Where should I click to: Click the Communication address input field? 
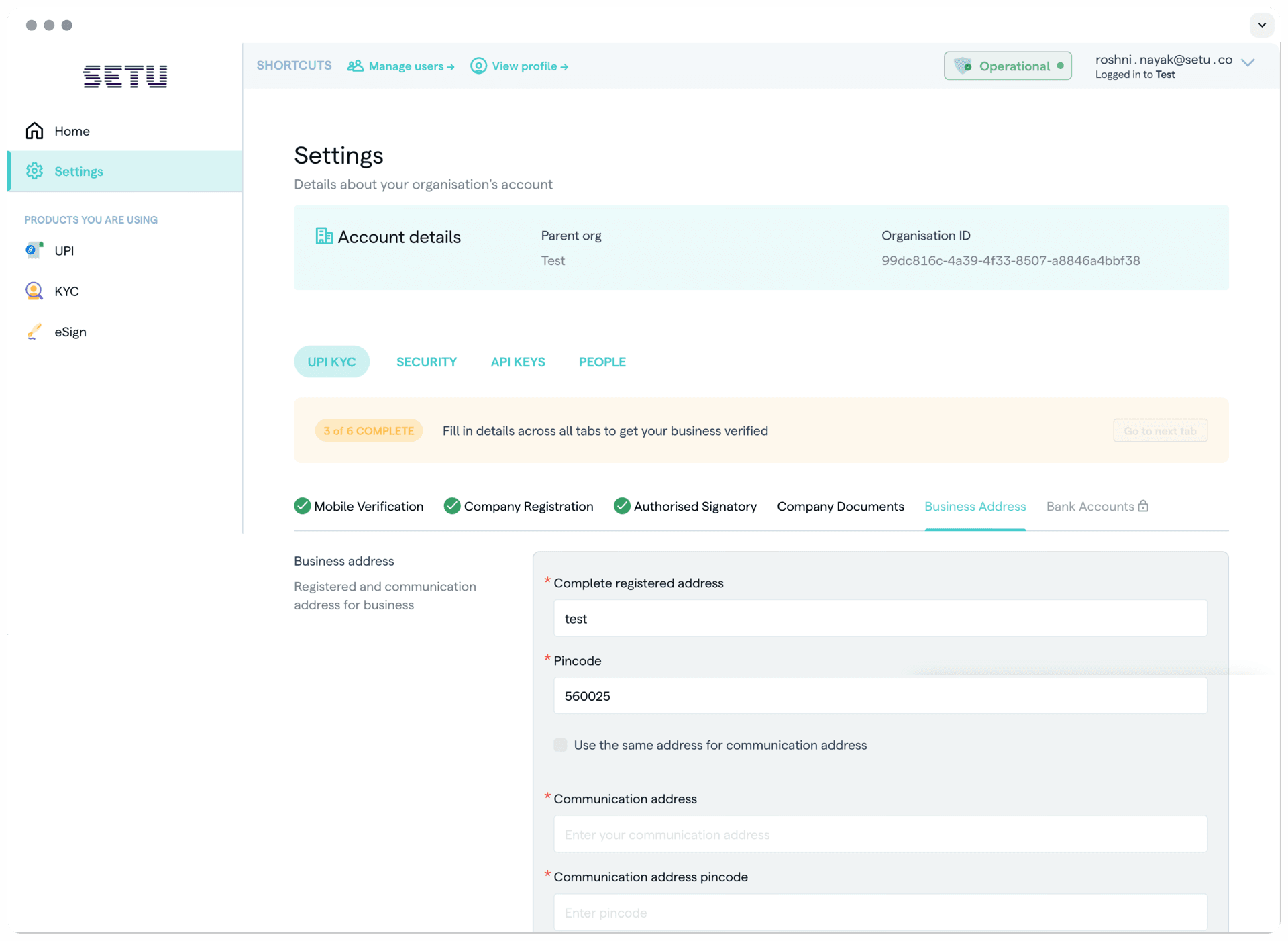(880, 834)
